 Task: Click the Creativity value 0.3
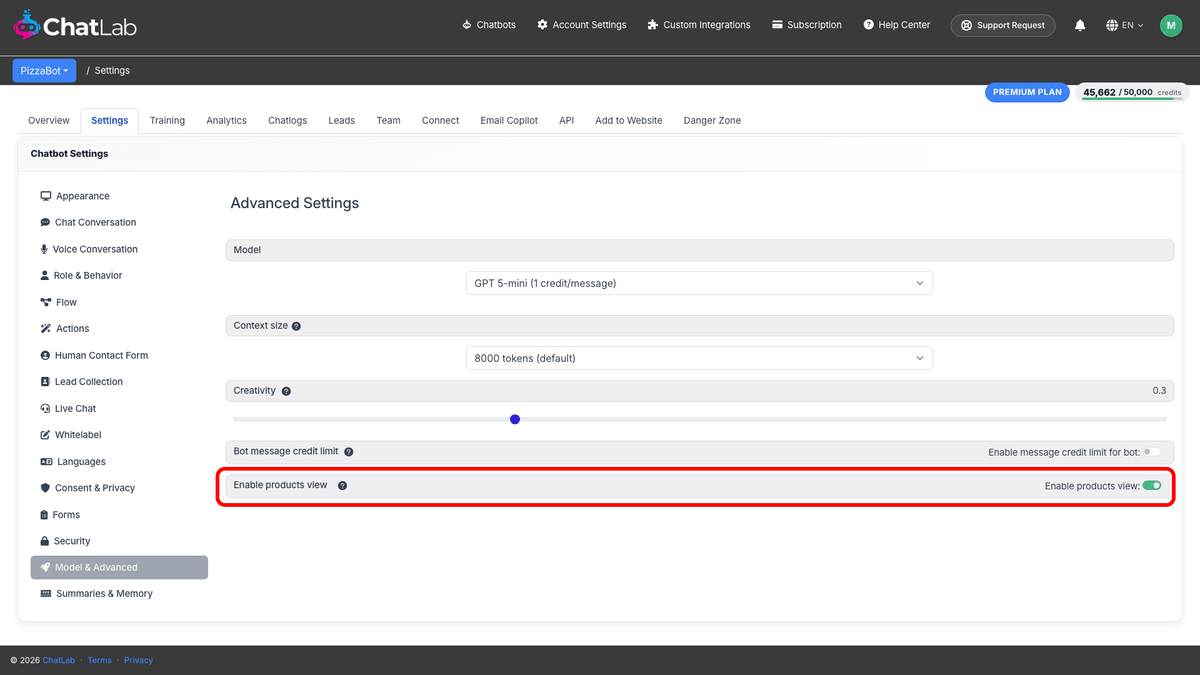[x=1159, y=391]
